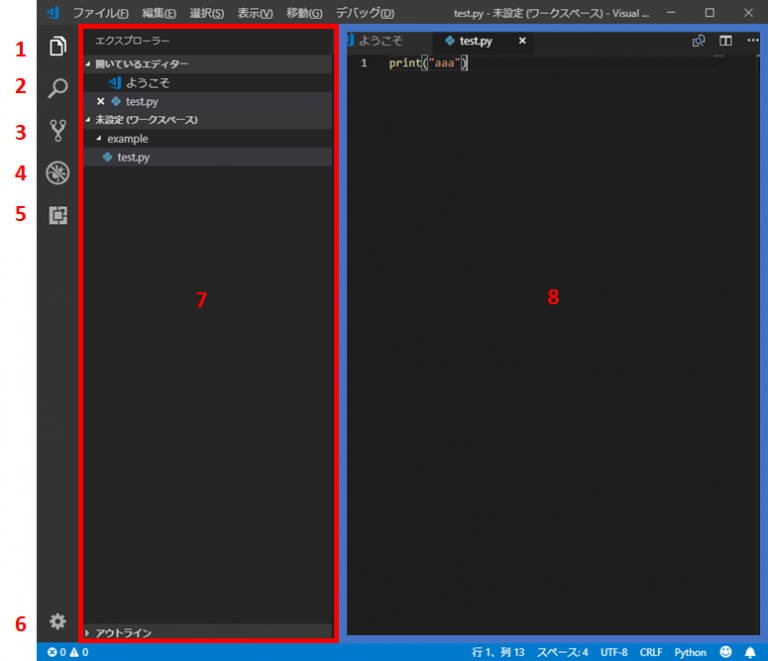Click the 行 1、列 13 cursor position indicator
The height and width of the screenshot is (661, 768).
(498, 652)
